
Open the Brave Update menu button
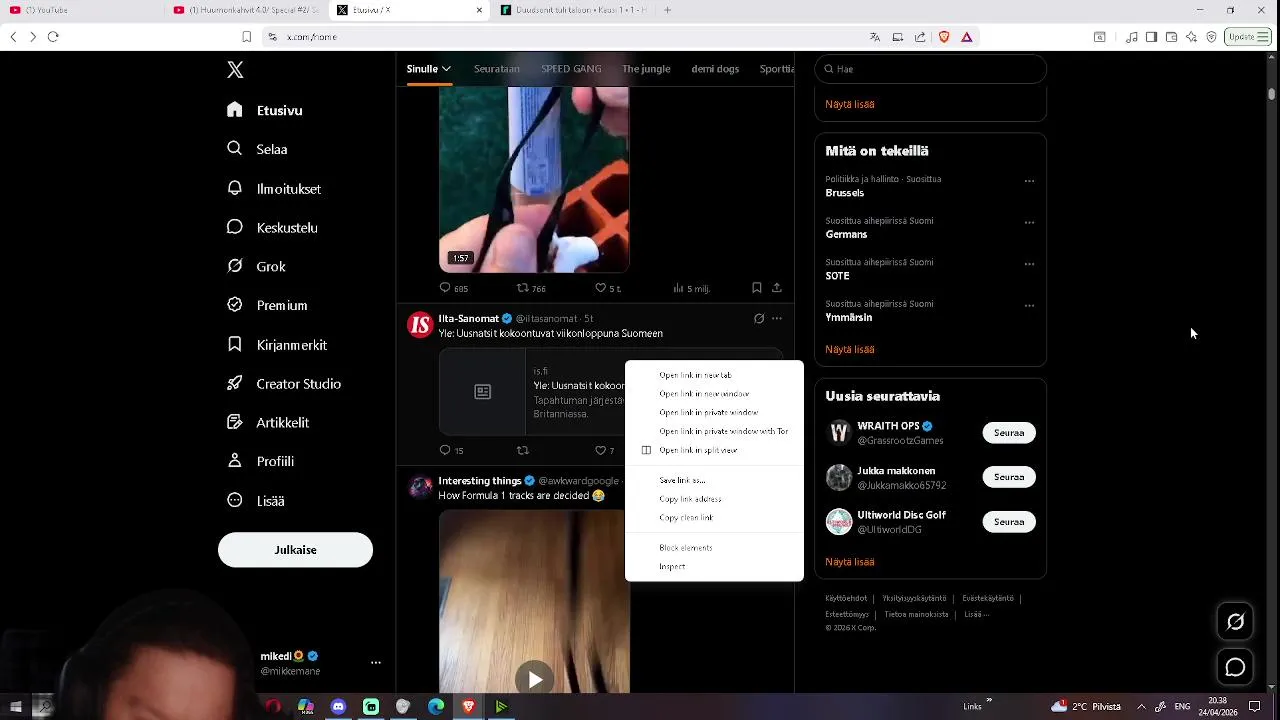click(x=1248, y=37)
